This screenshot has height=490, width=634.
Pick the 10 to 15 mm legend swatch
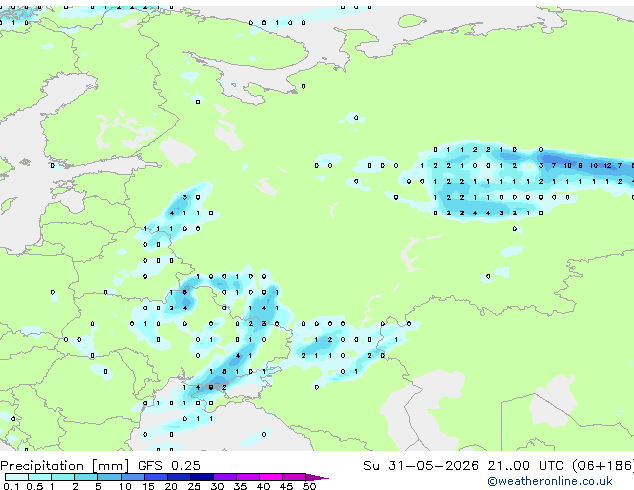point(133,477)
